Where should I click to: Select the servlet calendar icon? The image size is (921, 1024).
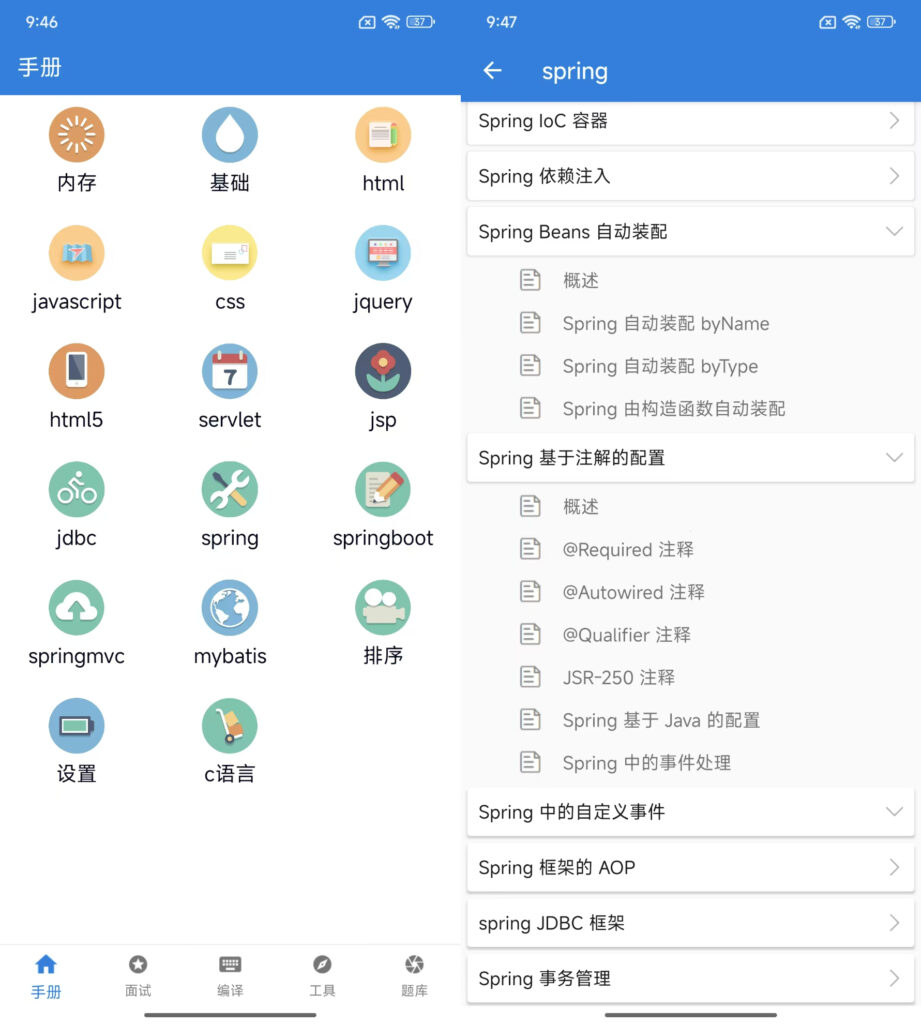230,371
